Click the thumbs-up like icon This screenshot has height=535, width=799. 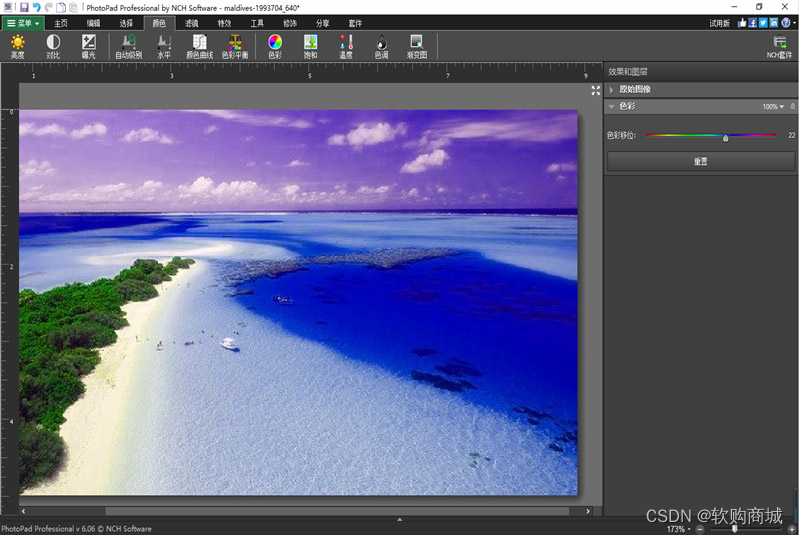pyautogui.click(x=742, y=22)
